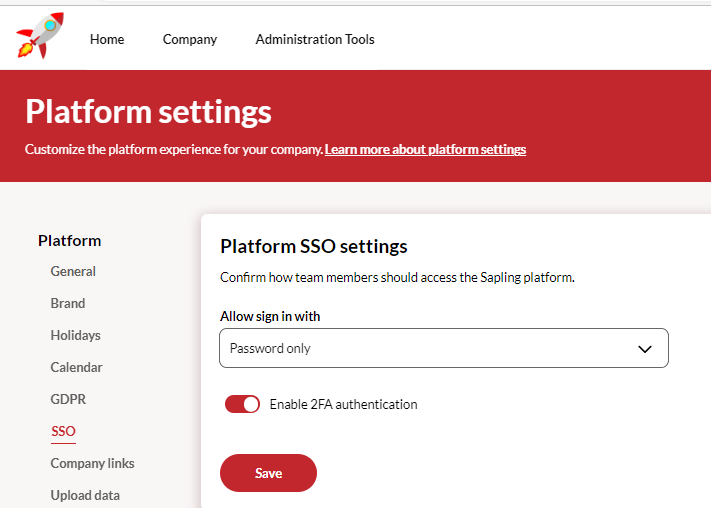Follow the Learn more about platform settings link
Image resolution: width=711 pixels, height=508 pixels.
425,149
